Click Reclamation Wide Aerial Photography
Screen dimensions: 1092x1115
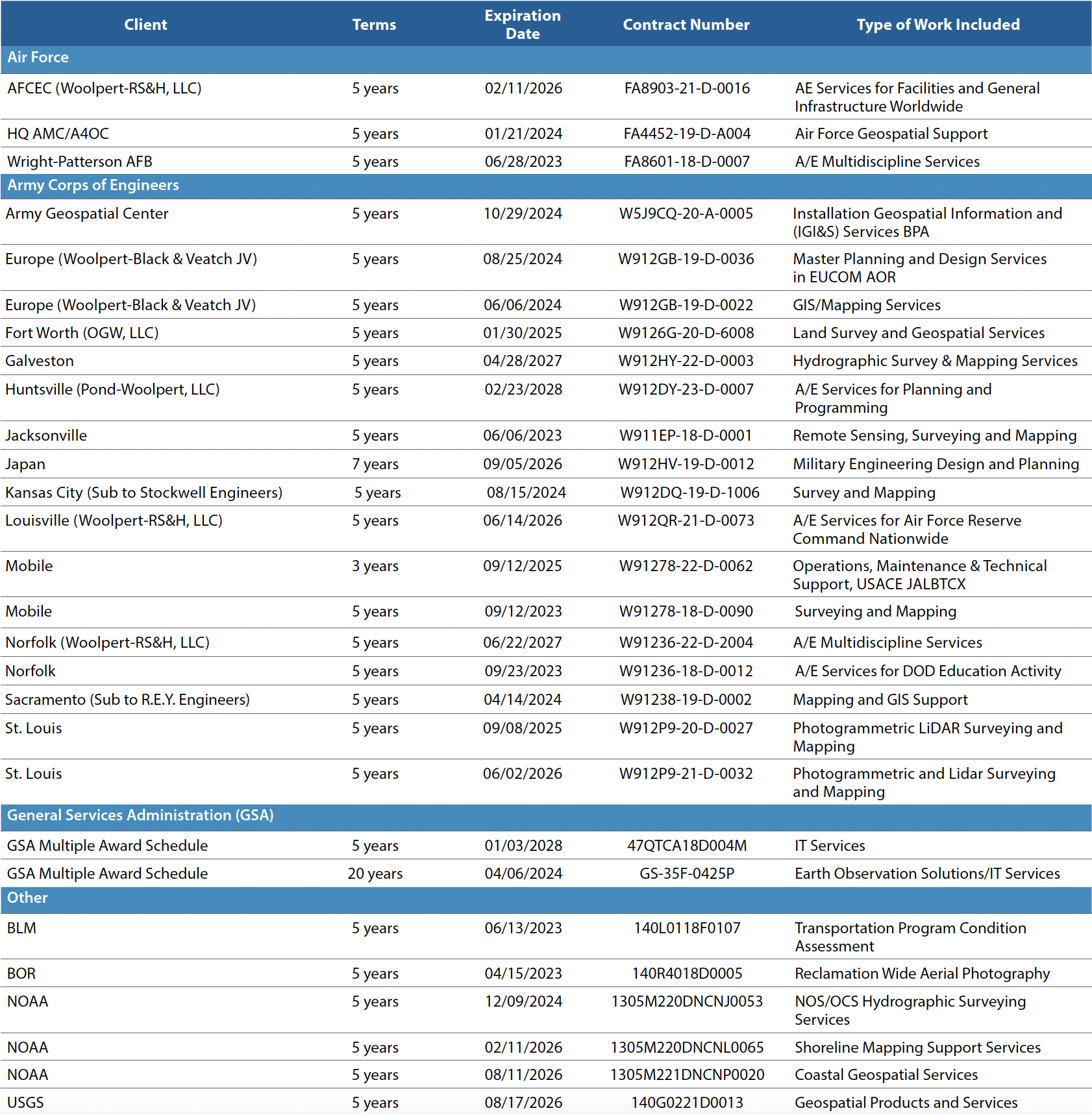(923, 974)
